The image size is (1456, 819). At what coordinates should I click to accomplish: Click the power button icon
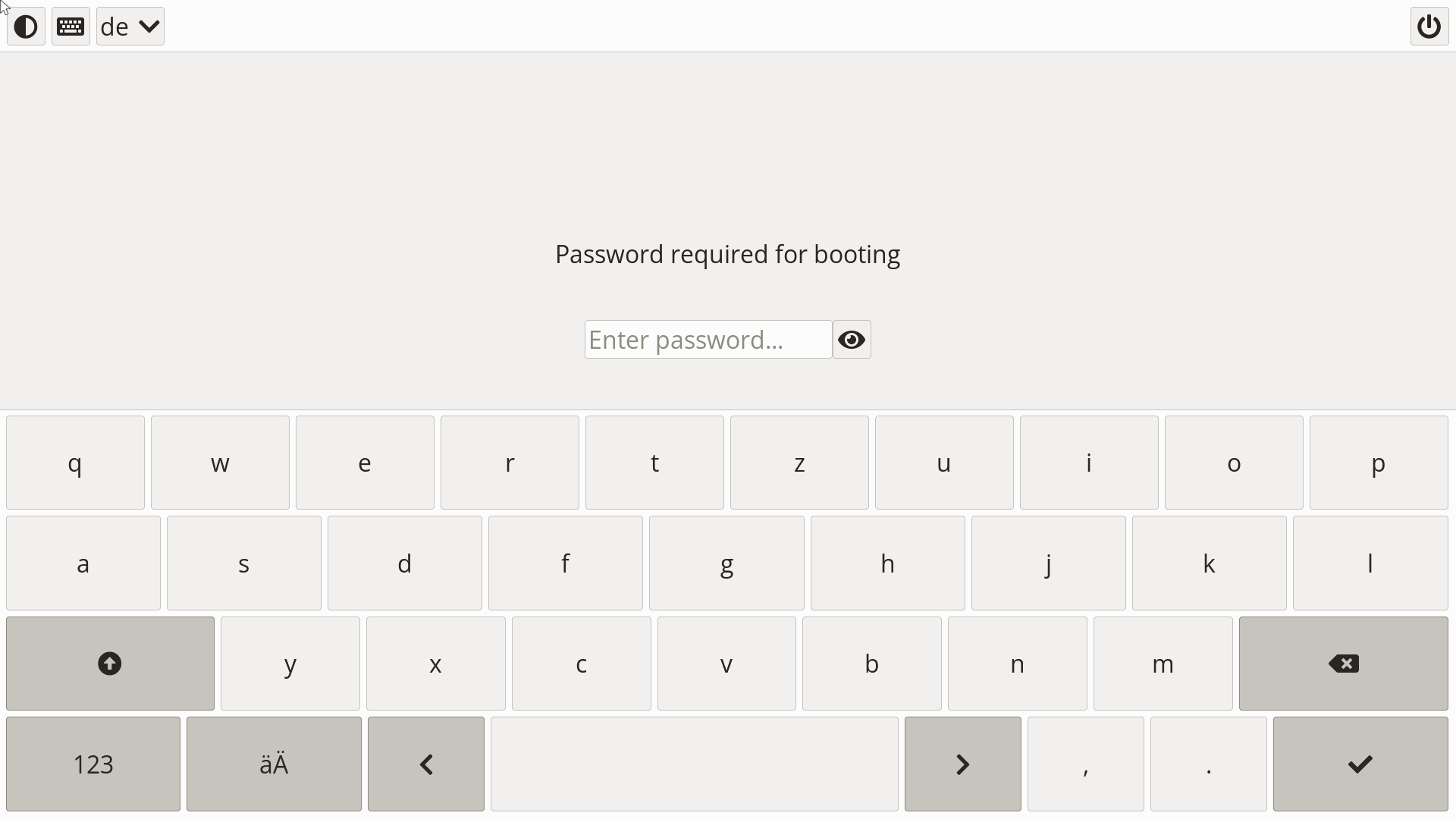pyautogui.click(x=1429, y=27)
